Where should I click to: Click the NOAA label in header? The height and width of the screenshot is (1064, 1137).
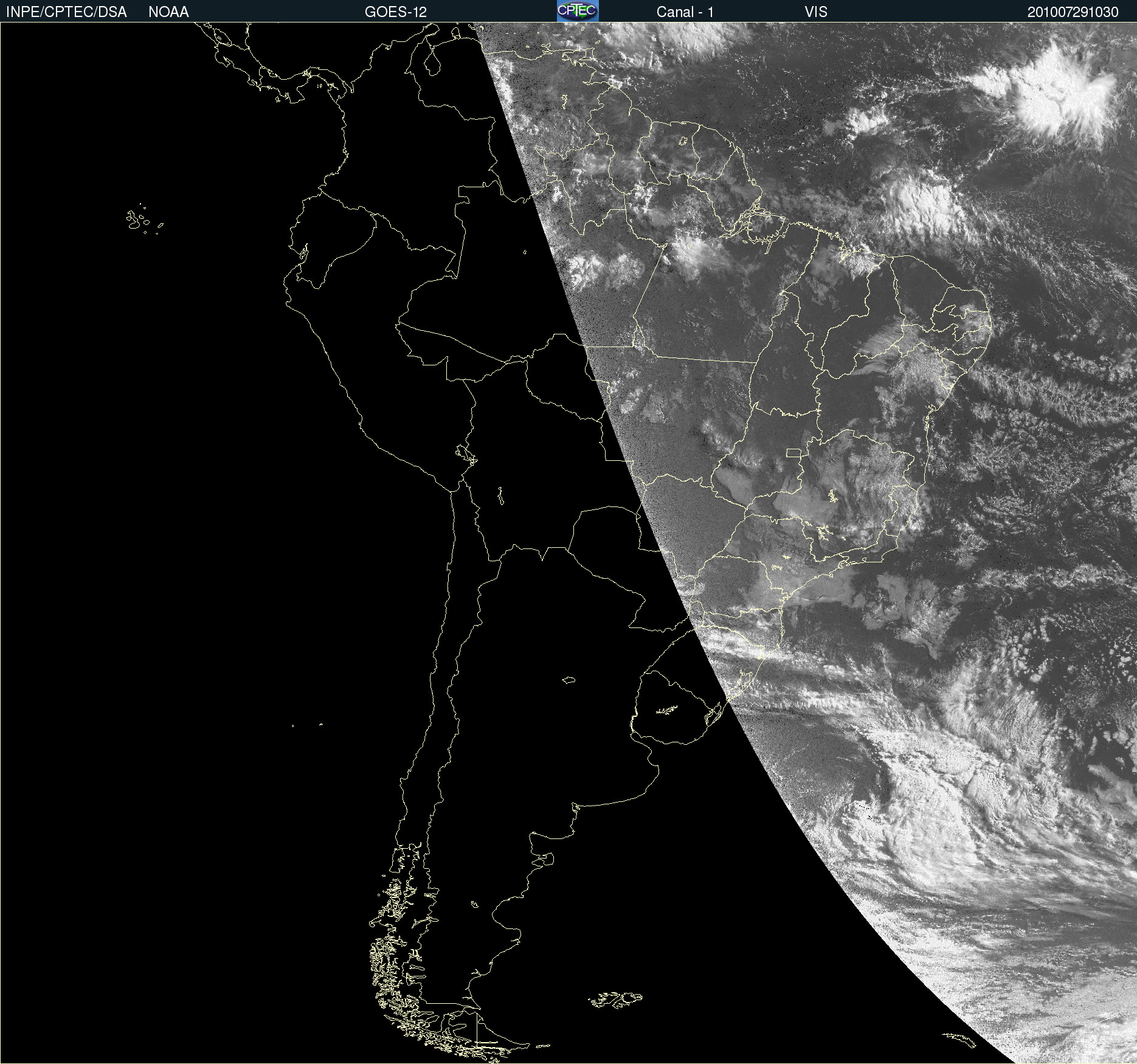pyautogui.click(x=168, y=12)
